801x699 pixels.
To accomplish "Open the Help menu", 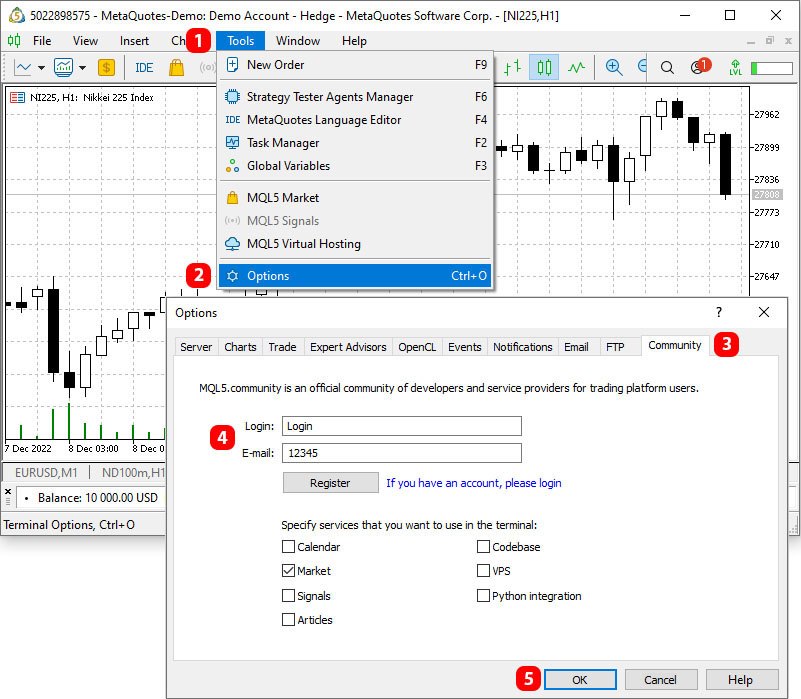I will pos(355,41).
